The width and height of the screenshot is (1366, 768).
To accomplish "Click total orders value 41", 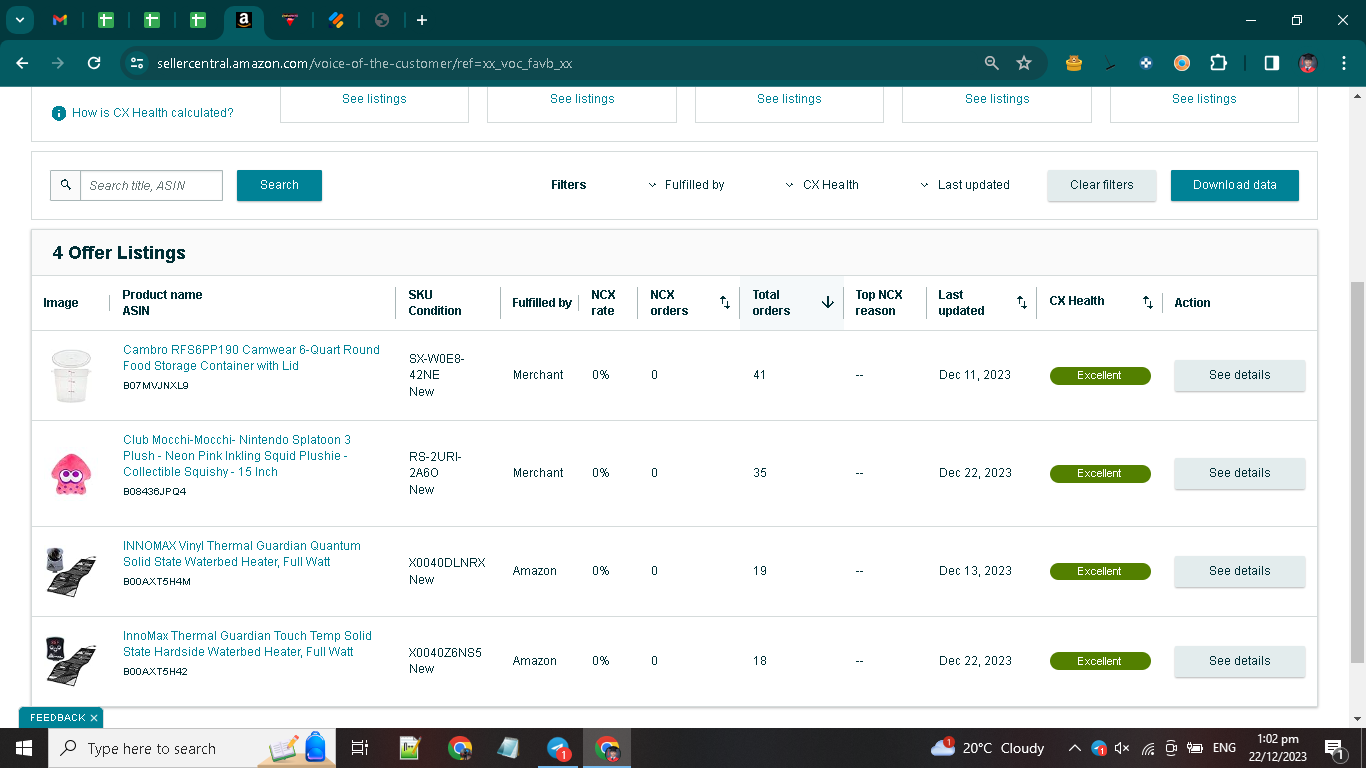I will 759,375.
